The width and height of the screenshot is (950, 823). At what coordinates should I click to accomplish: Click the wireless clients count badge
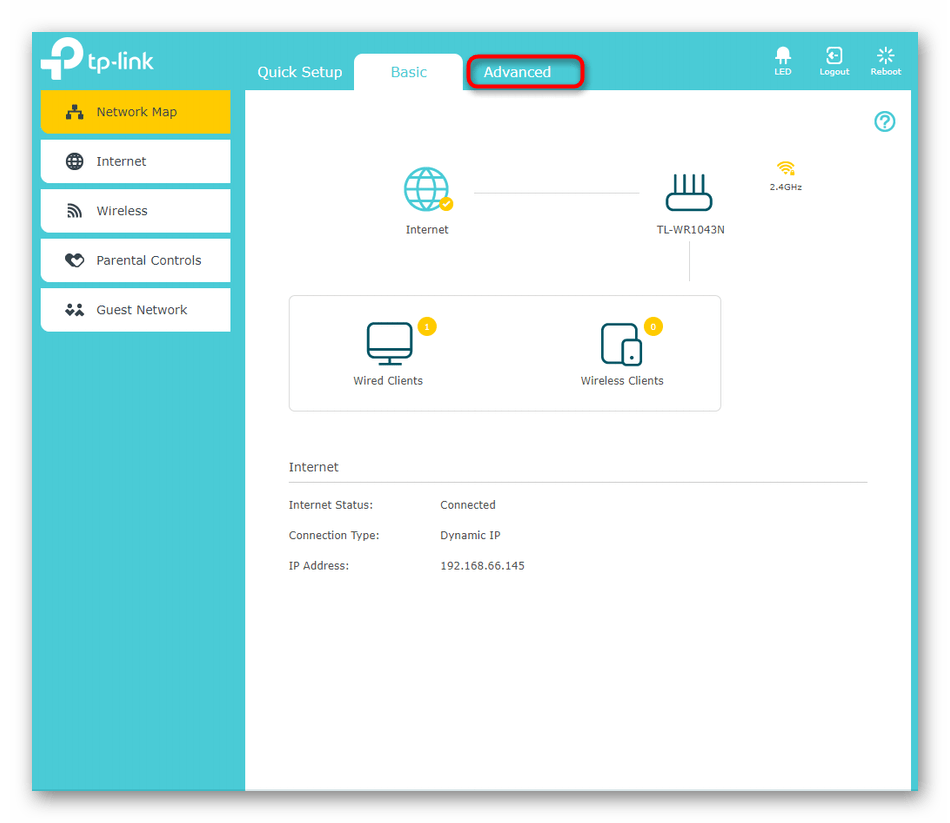click(654, 326)
